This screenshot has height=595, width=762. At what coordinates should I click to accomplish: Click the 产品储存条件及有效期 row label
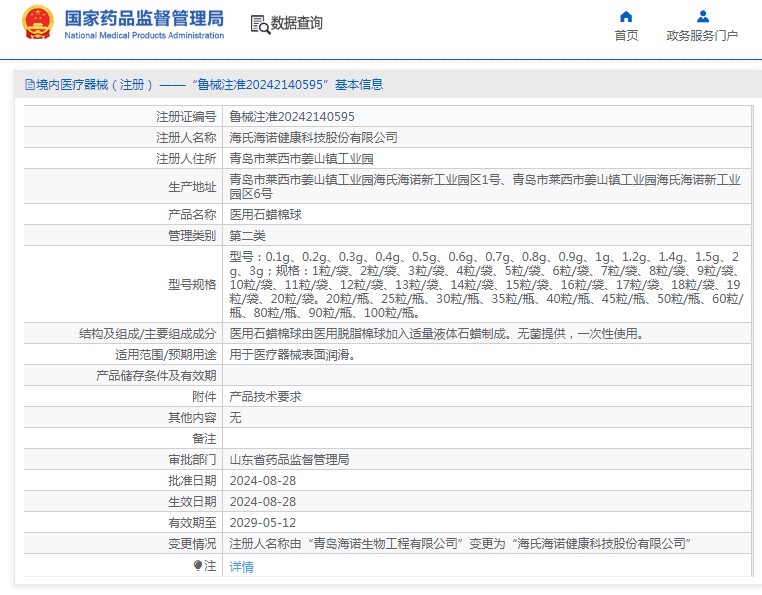156,375
